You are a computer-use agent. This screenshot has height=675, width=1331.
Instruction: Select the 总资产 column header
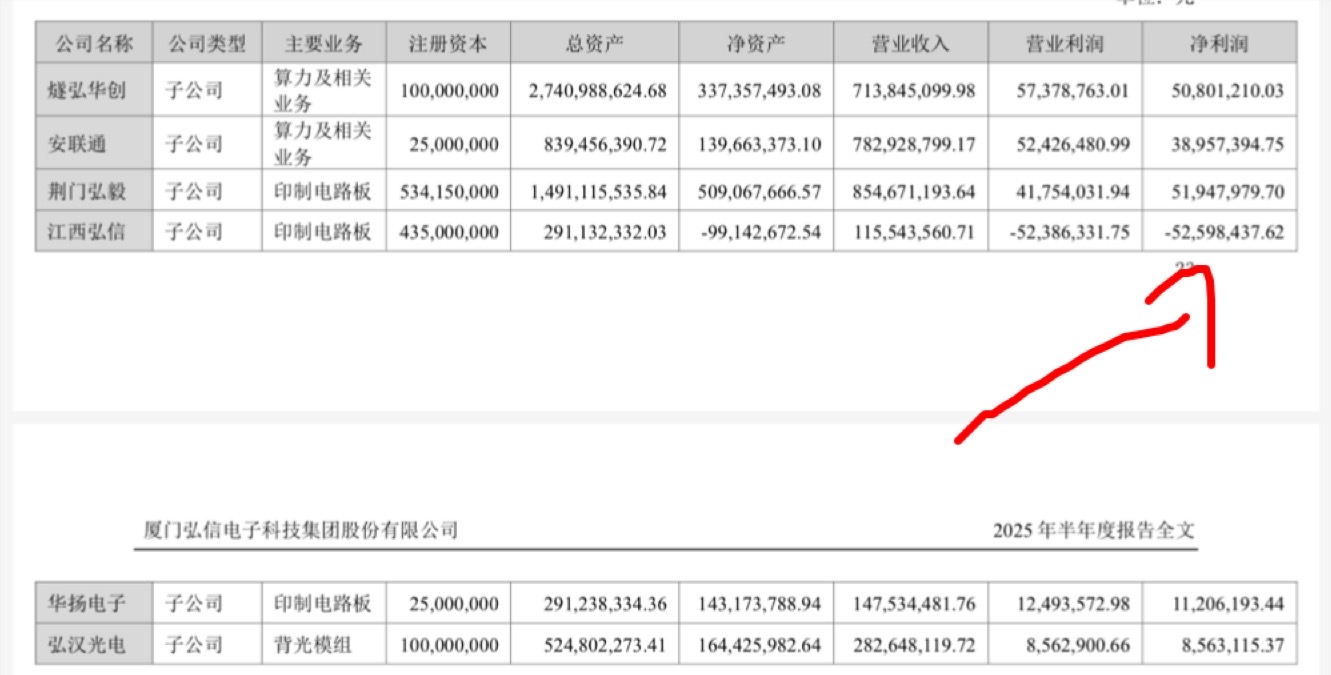click(594, 44)
